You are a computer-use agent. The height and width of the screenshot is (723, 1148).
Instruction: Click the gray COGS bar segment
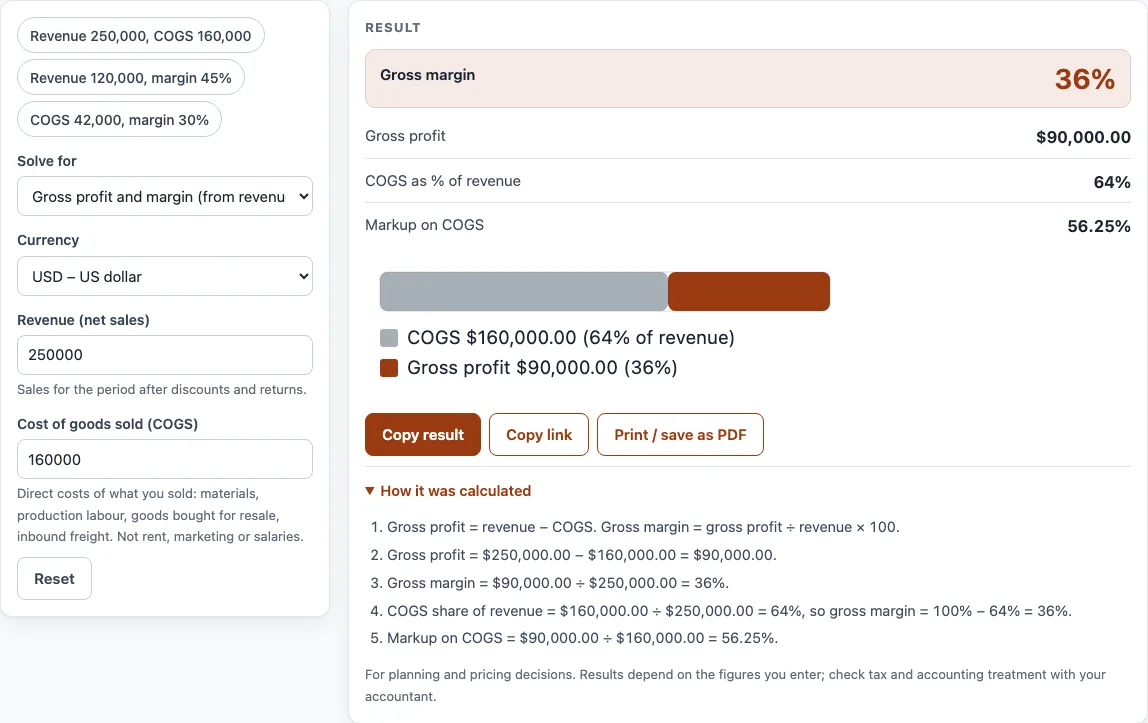523,291
